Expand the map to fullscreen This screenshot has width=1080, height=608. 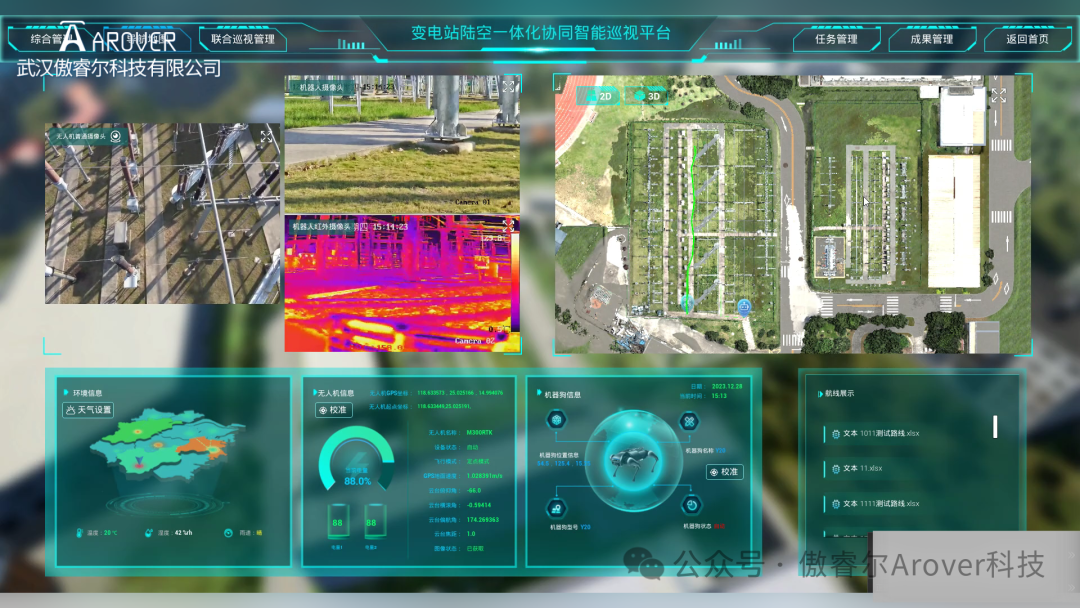[x=998, y=96]
